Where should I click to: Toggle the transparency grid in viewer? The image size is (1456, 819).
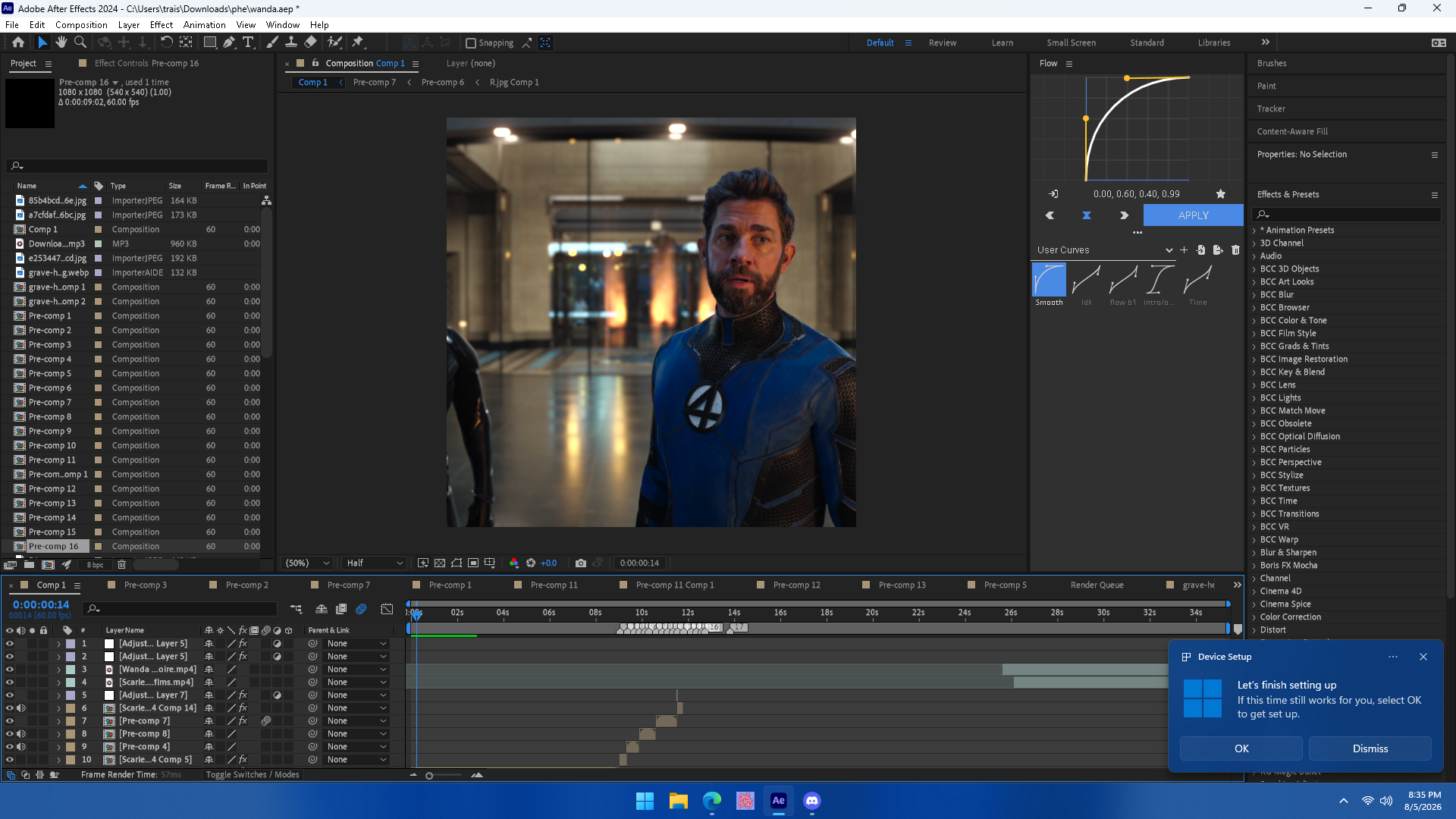tap(440, 563)
